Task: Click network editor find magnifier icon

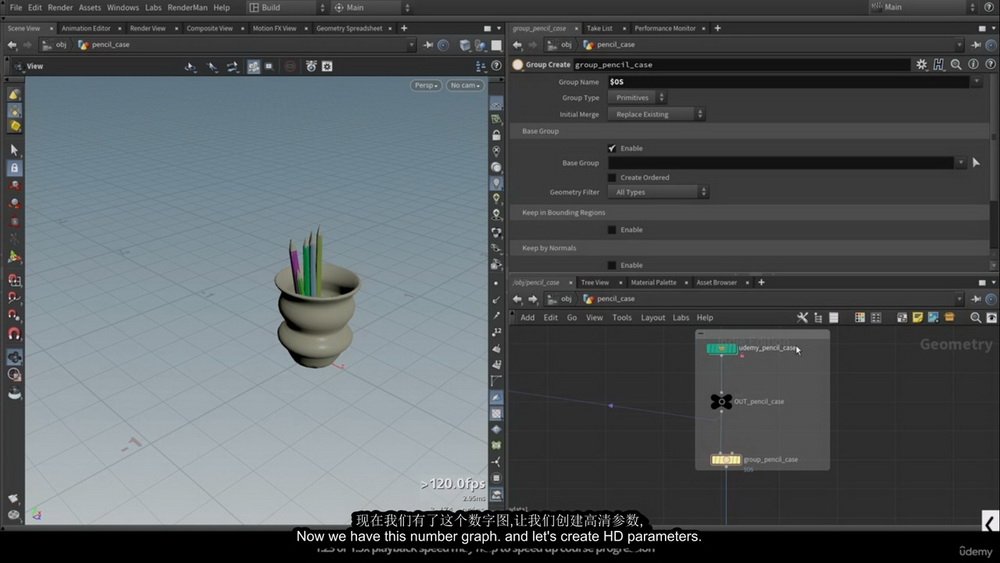Action: [x=975, y=318]
